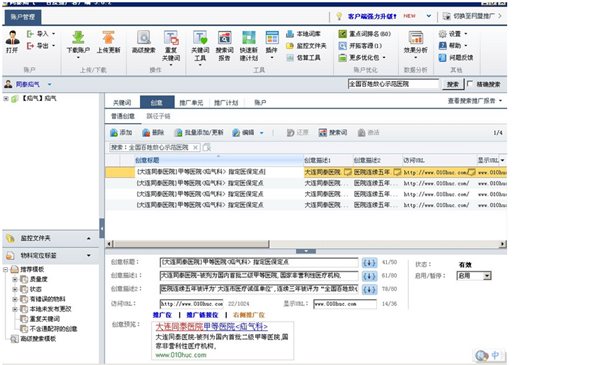This screenshot has width=600, height=365.
Task: Click the horizontal scrollbar thumb of the table
Action: (191, 244)
